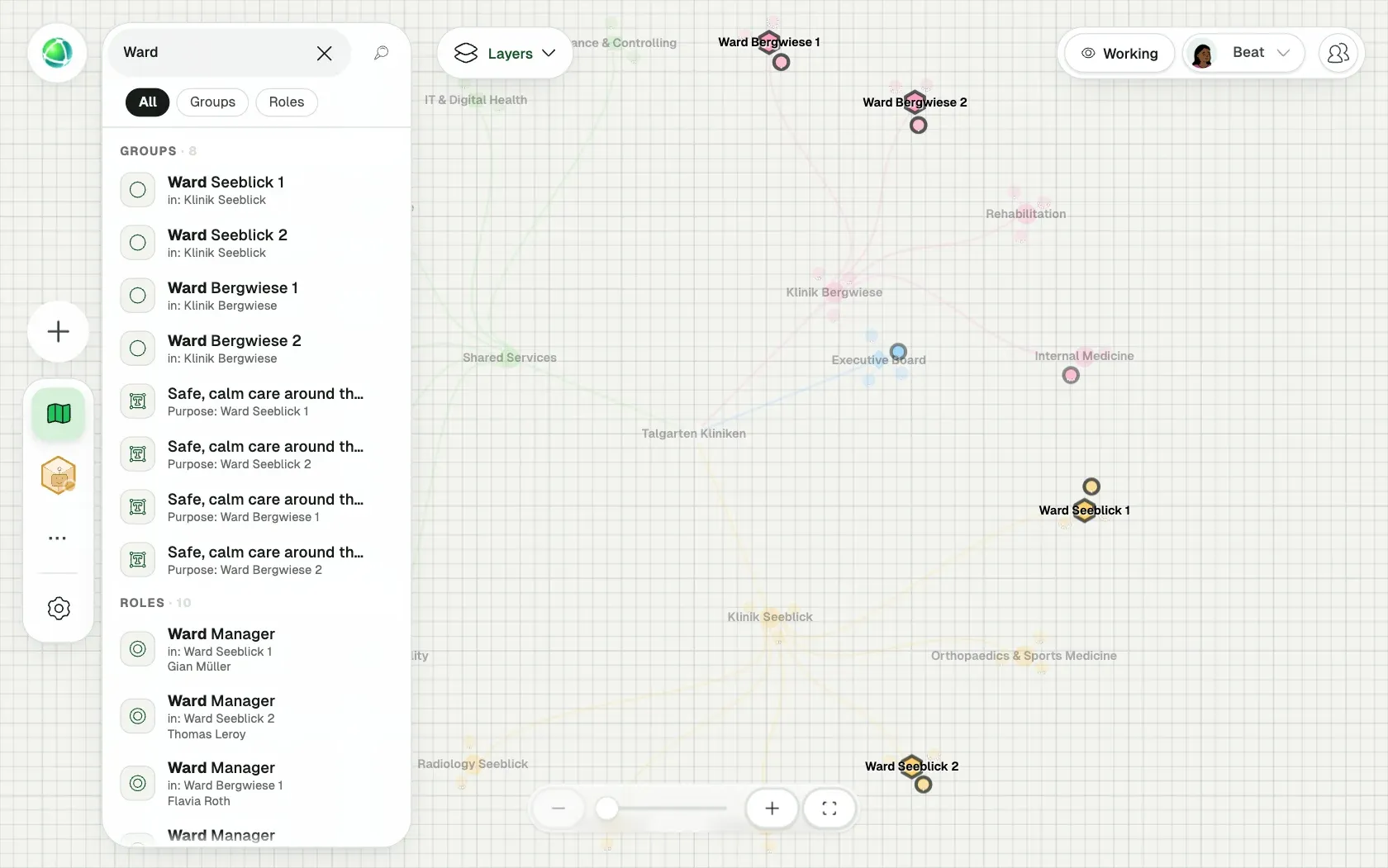The height and width of the screenshot is (868, 1388).
Task: Open Ward Manager role of Gian Müller
Action: (x=256, y=649)
